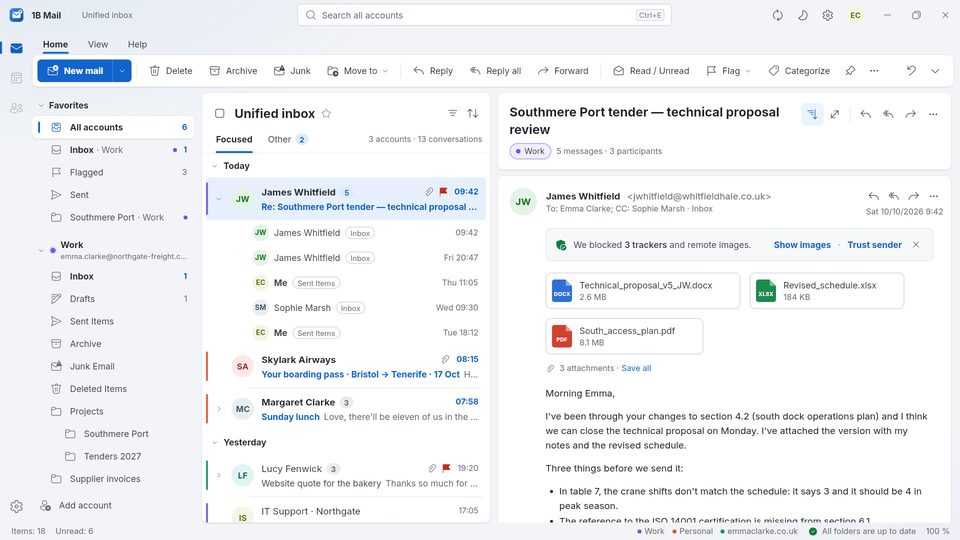Change sort order with the arrows icon
960x540 pixels.
(473, 113)
